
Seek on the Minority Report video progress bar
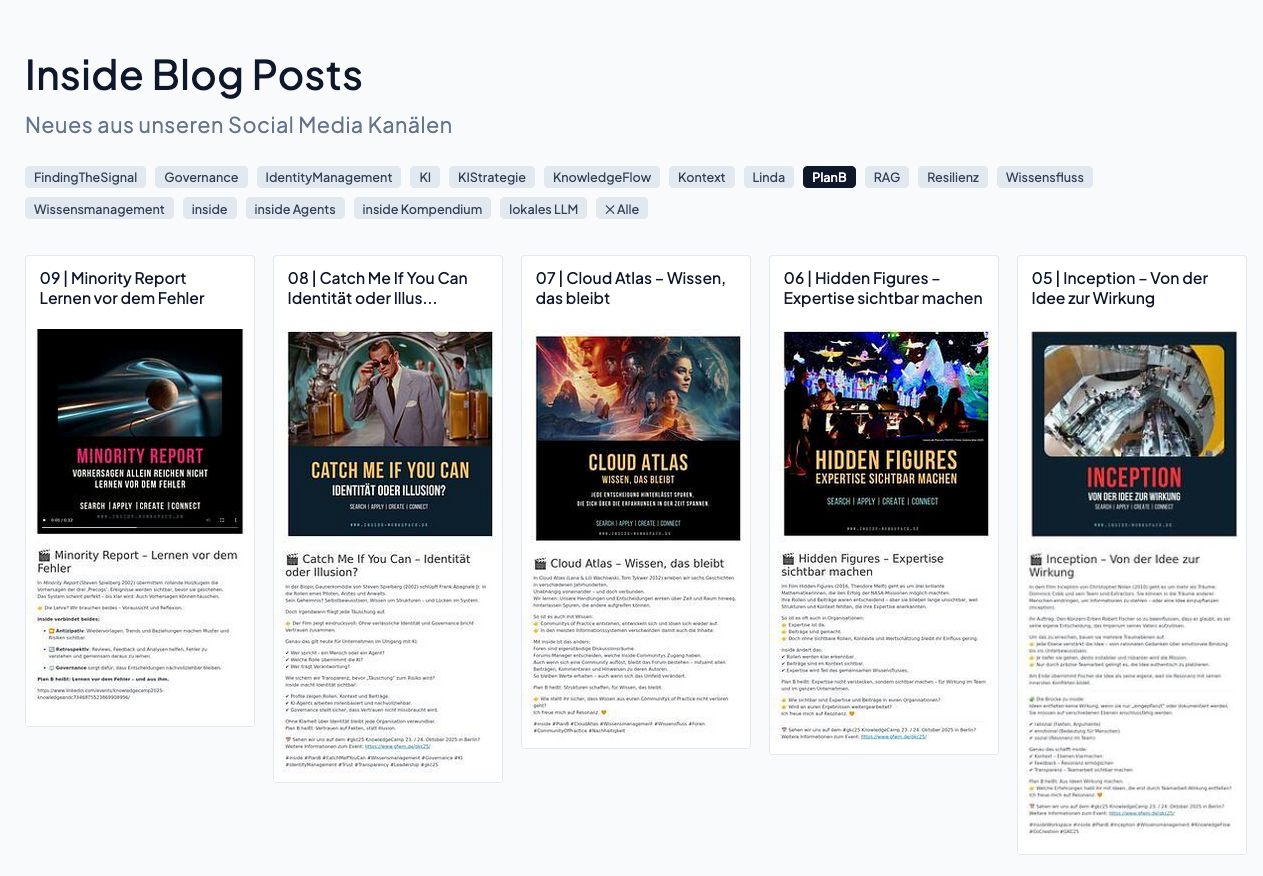pyautogui.click(x=140, y=527)
